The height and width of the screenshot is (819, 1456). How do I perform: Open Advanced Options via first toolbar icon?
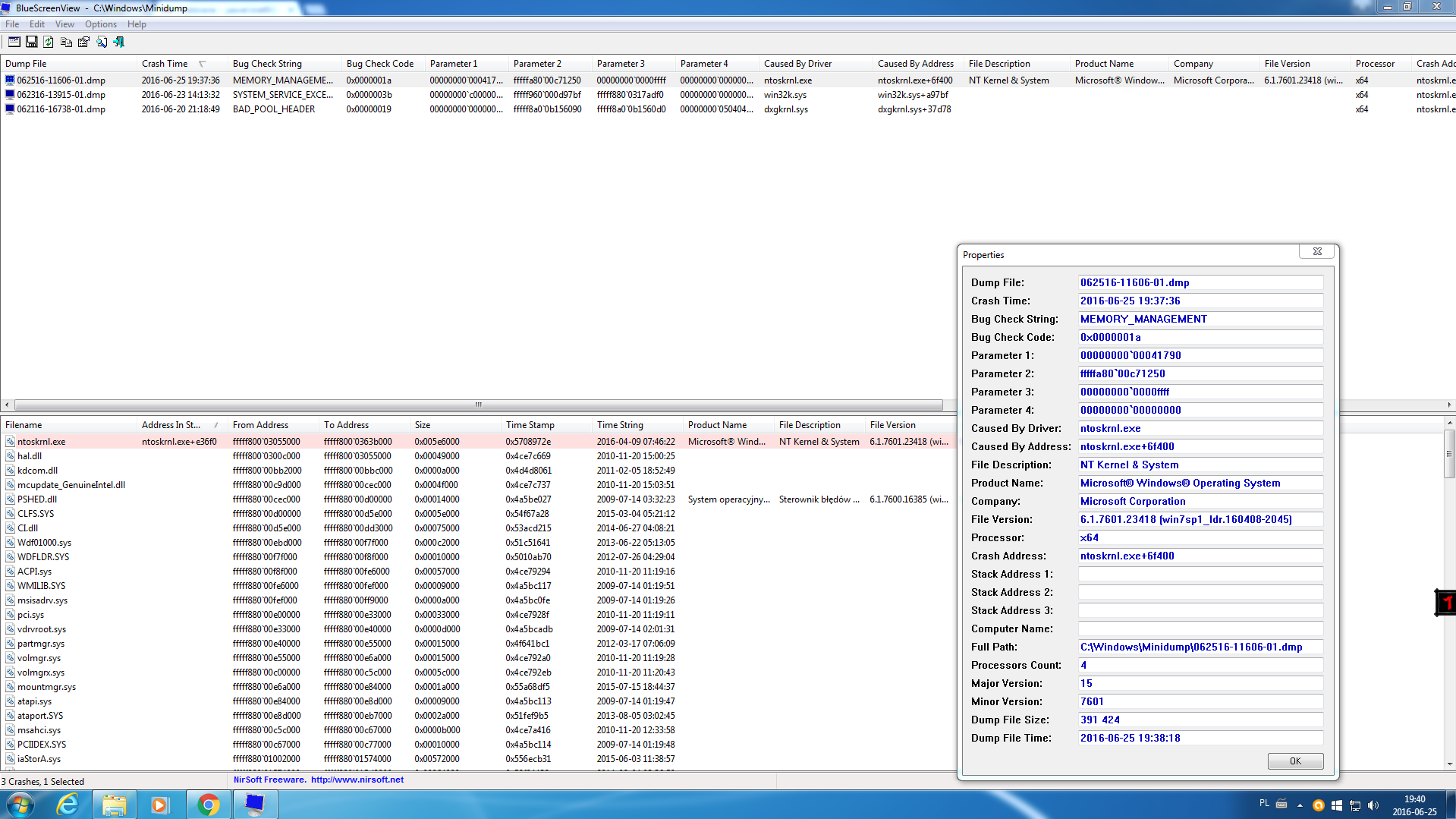[x=14, y=42]
